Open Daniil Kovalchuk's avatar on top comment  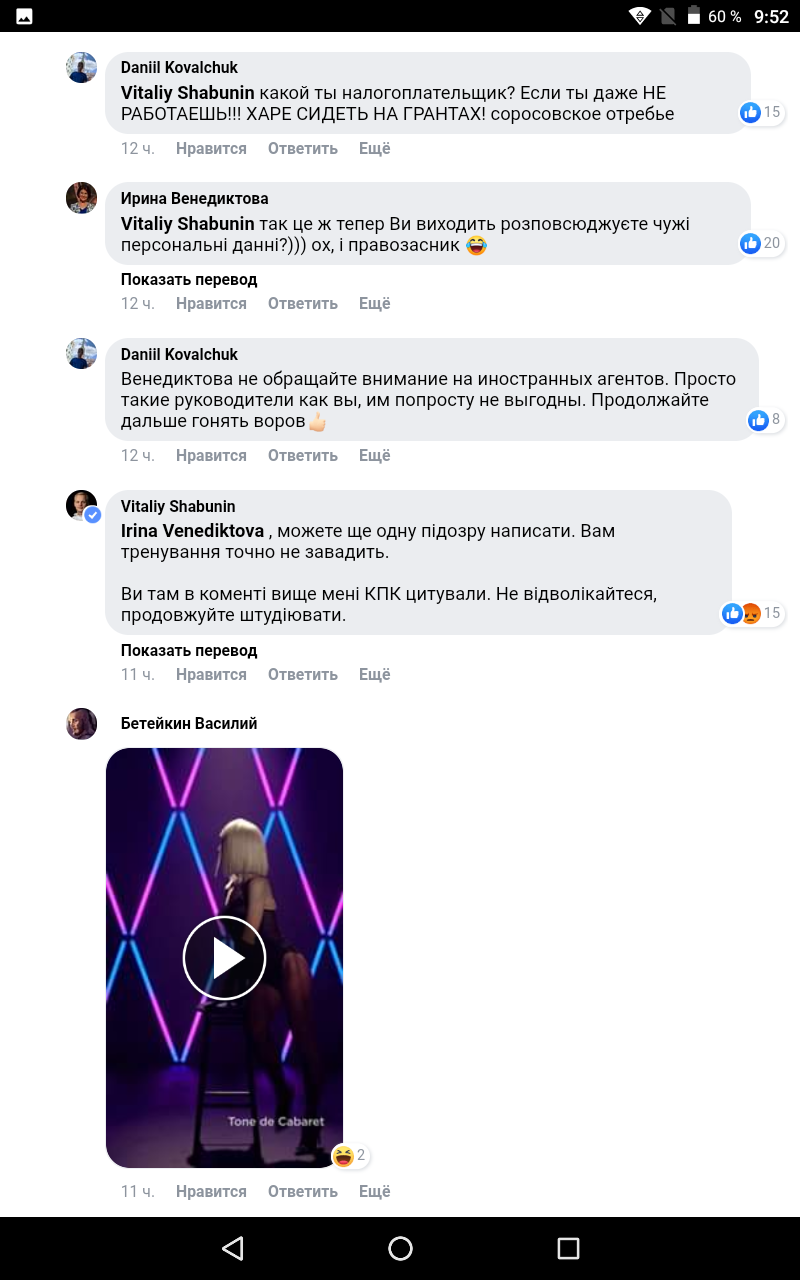(82, 68)
